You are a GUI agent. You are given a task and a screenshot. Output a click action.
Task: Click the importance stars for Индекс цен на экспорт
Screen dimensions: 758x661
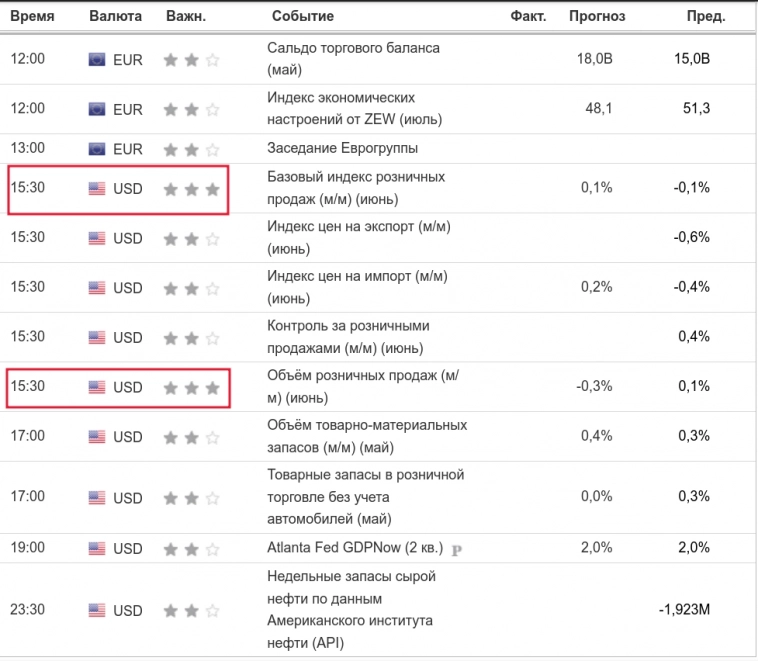point(191,238)
